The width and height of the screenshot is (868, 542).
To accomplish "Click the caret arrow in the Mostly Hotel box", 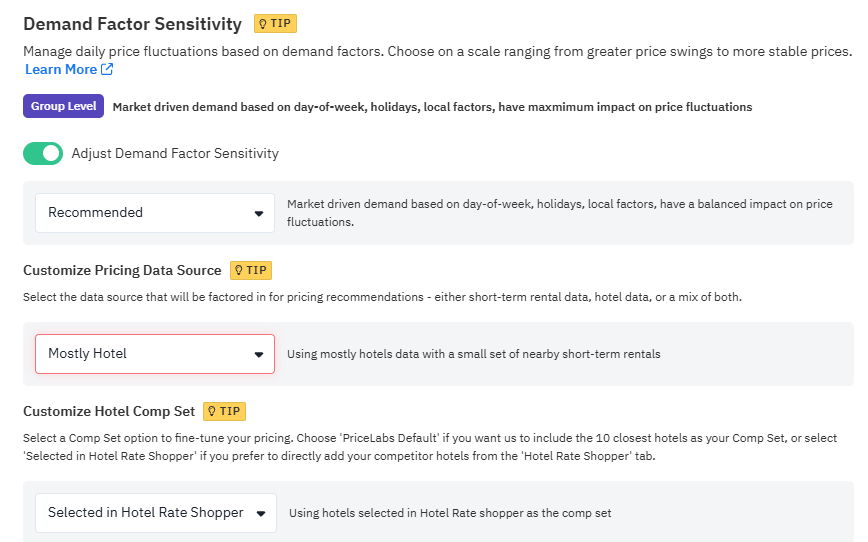I will pyautogui.click(x=259, y=354).
